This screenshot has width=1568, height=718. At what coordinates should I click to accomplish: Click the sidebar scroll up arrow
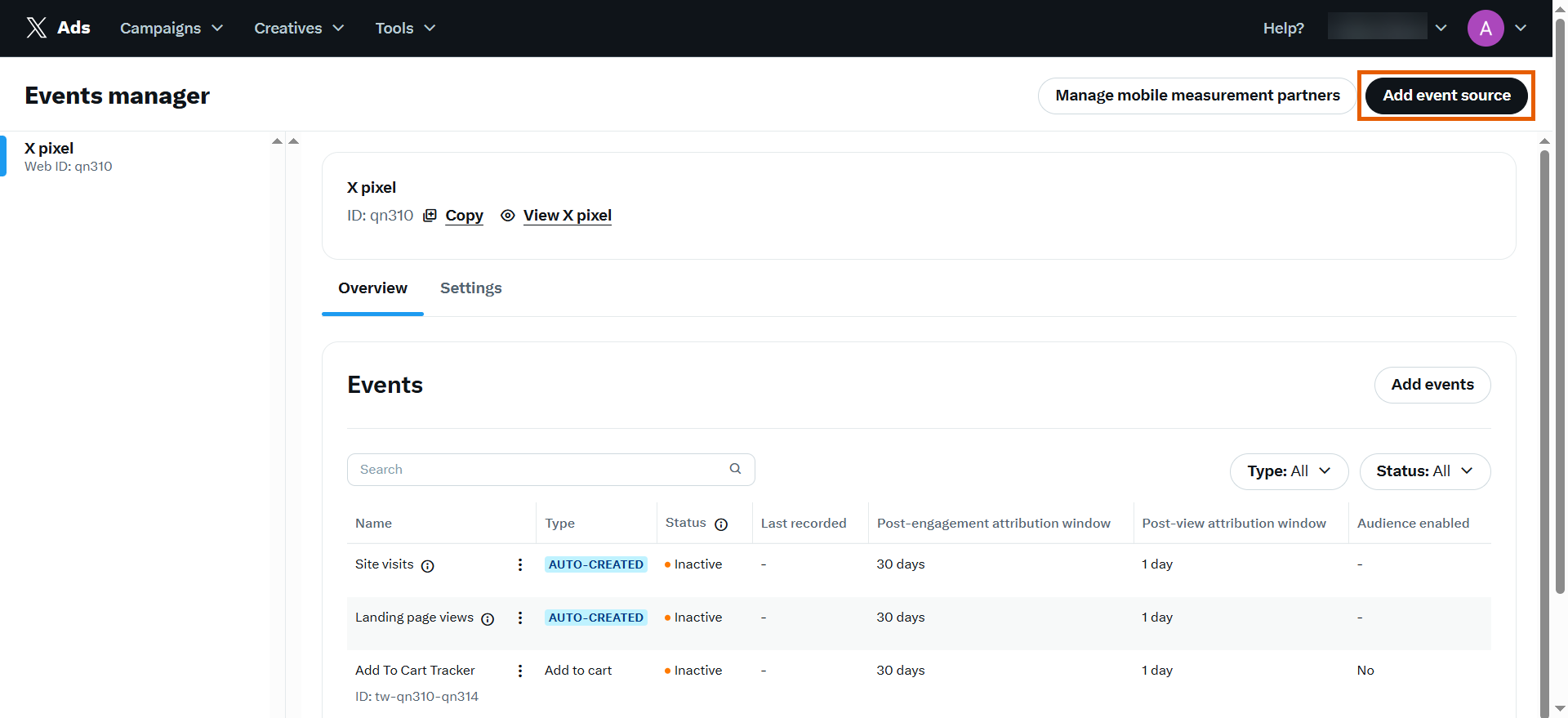click(x=277, y=141)
